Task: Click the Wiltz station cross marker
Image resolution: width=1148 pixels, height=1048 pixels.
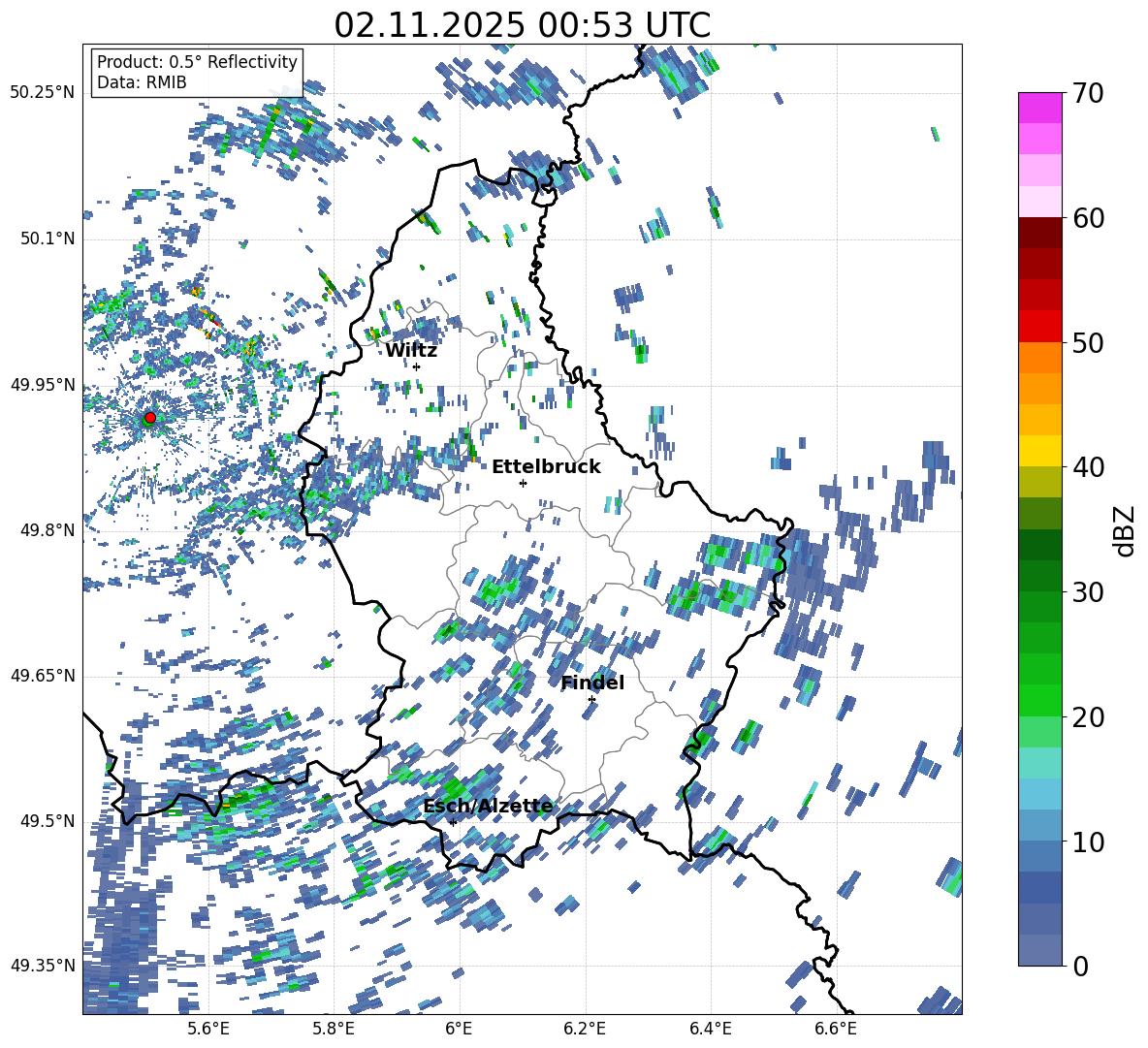Action: 416,366
